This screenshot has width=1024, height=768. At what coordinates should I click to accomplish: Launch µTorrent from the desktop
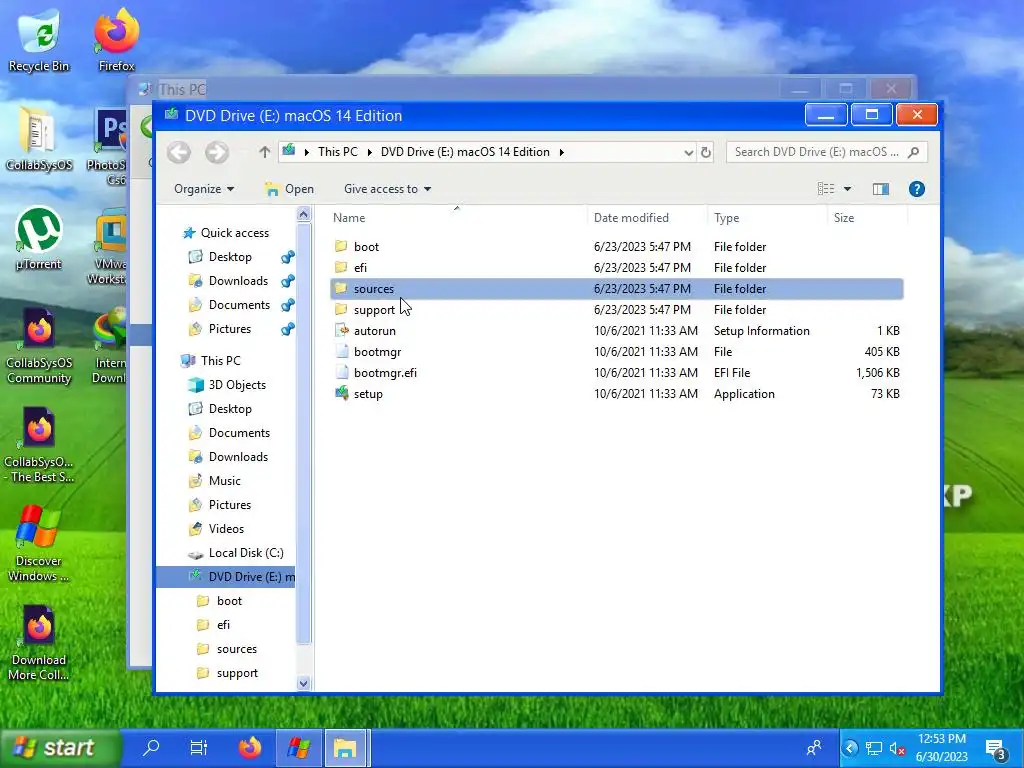click(39, 239)
